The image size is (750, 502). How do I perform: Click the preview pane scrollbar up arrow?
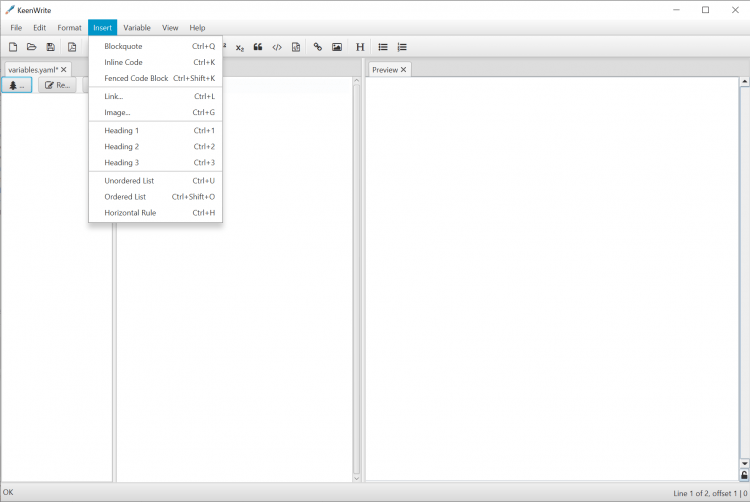click(744, 82)
